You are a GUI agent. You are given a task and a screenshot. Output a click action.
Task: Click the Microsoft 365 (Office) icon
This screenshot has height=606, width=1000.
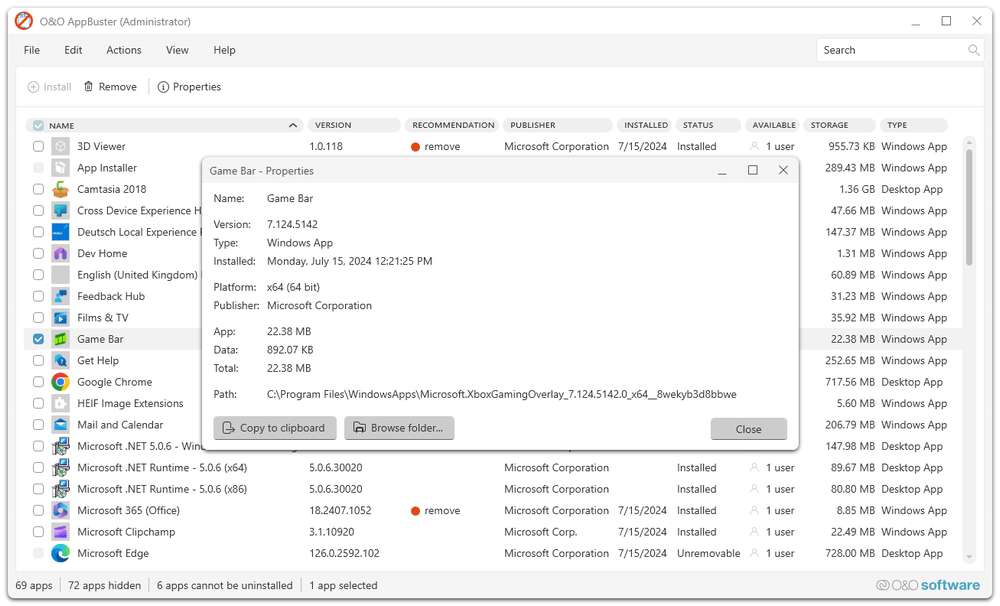point(60,510)
